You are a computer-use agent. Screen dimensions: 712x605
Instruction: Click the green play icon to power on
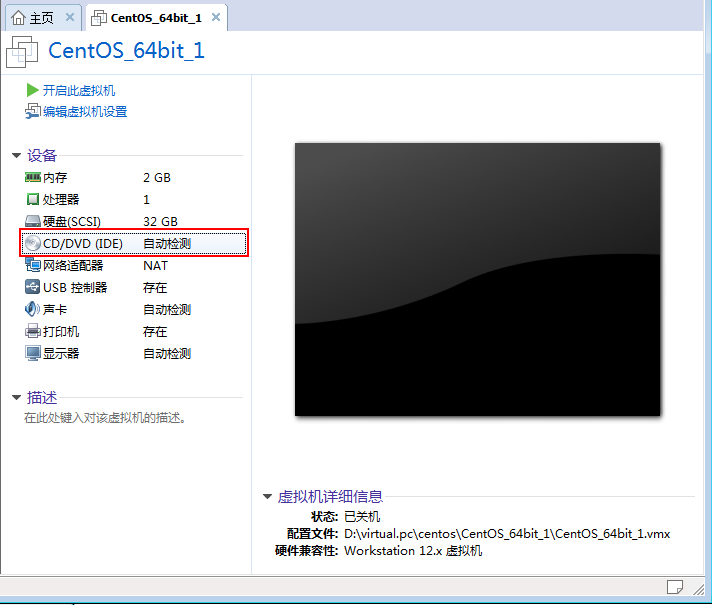point(32,90)
